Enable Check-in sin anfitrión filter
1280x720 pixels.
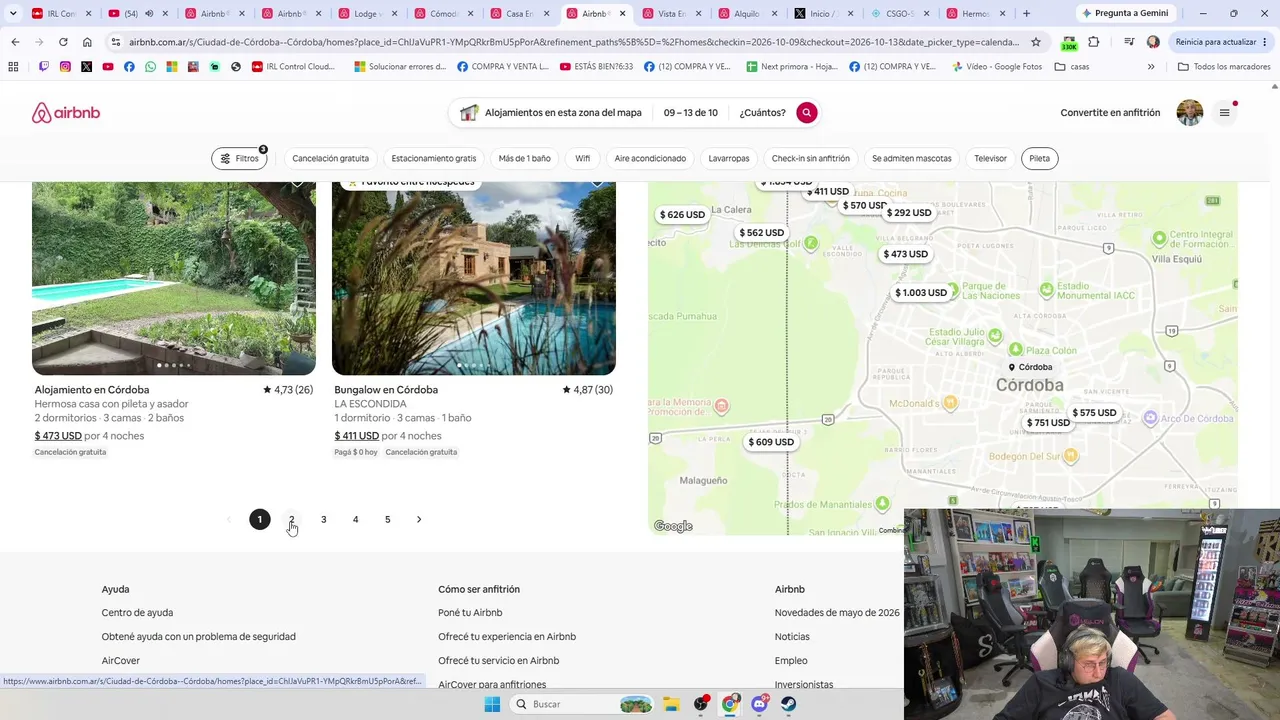[811, 159]
